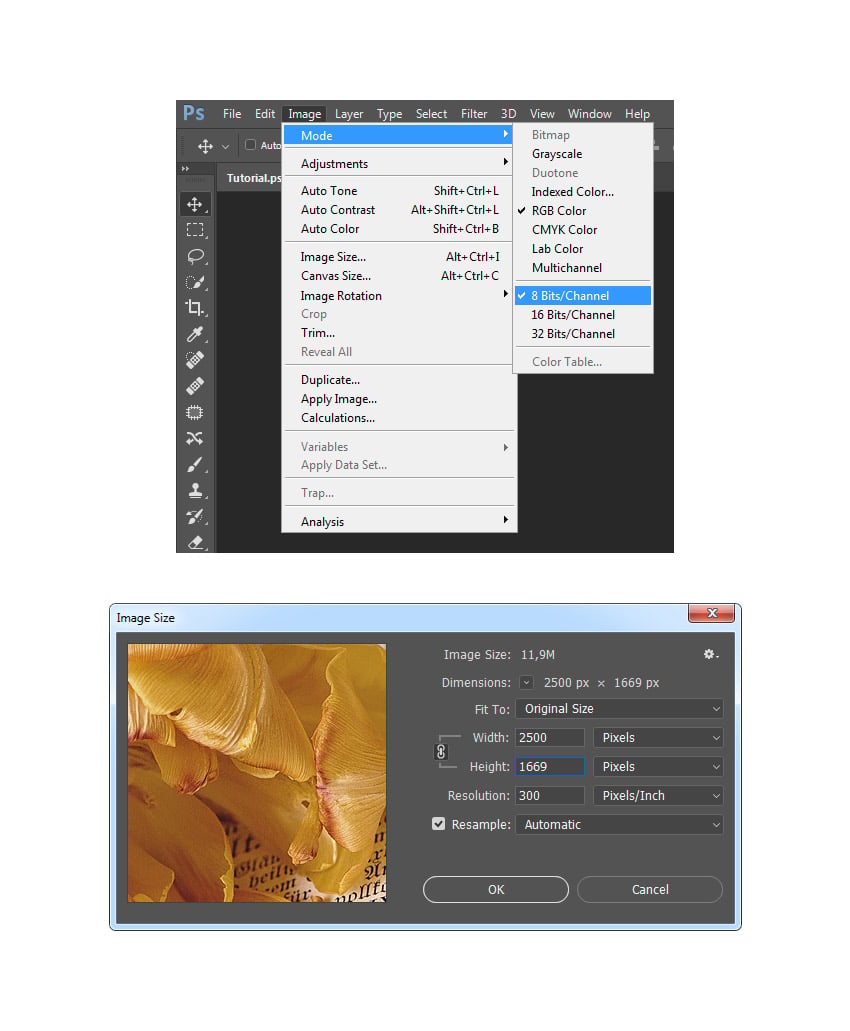Open the Edit menu
This screenshot has width=850, height=1031.
[x=265, y=114]
